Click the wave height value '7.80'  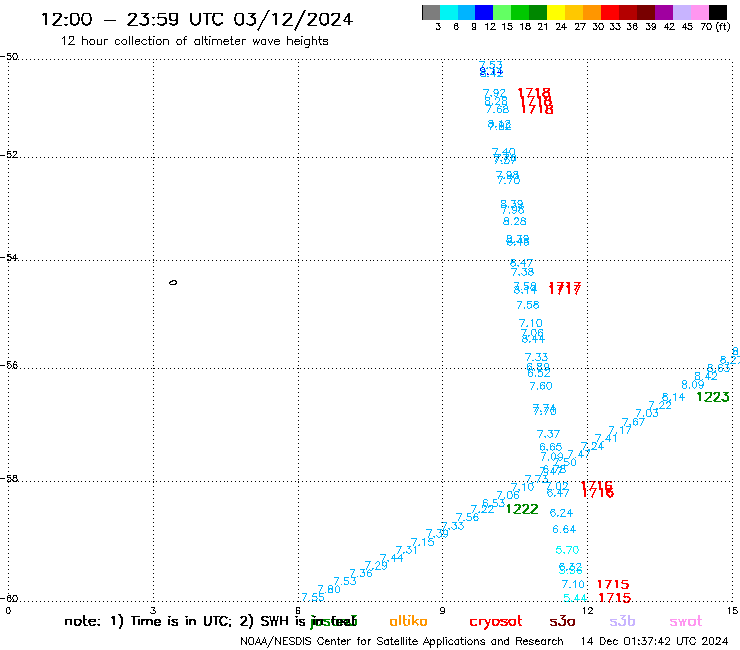(329, 589)
